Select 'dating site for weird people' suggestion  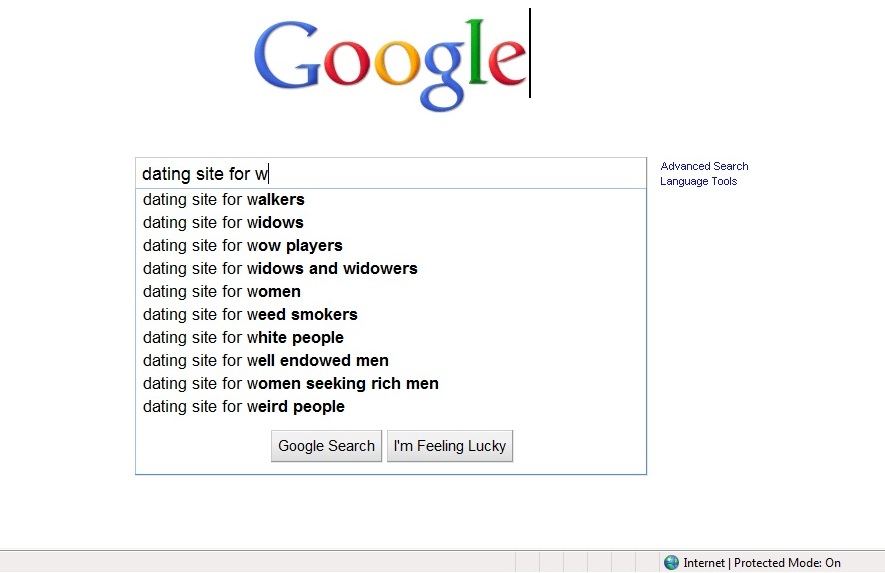(x=391, y=406)
